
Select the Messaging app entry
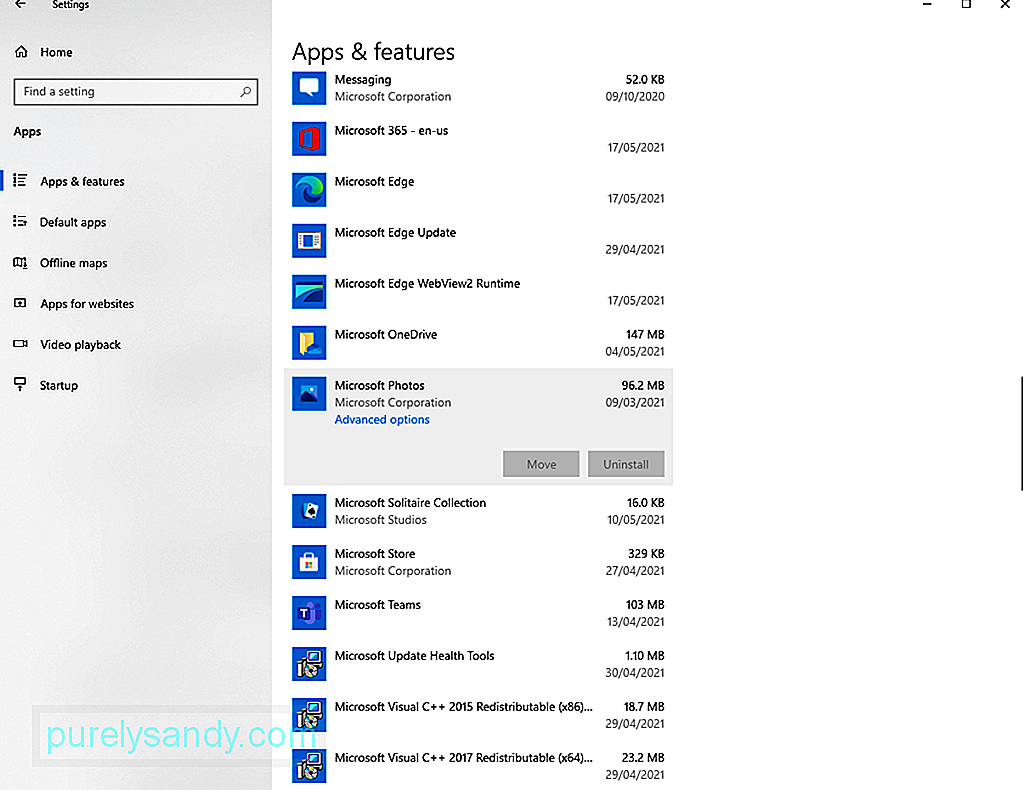478,88
